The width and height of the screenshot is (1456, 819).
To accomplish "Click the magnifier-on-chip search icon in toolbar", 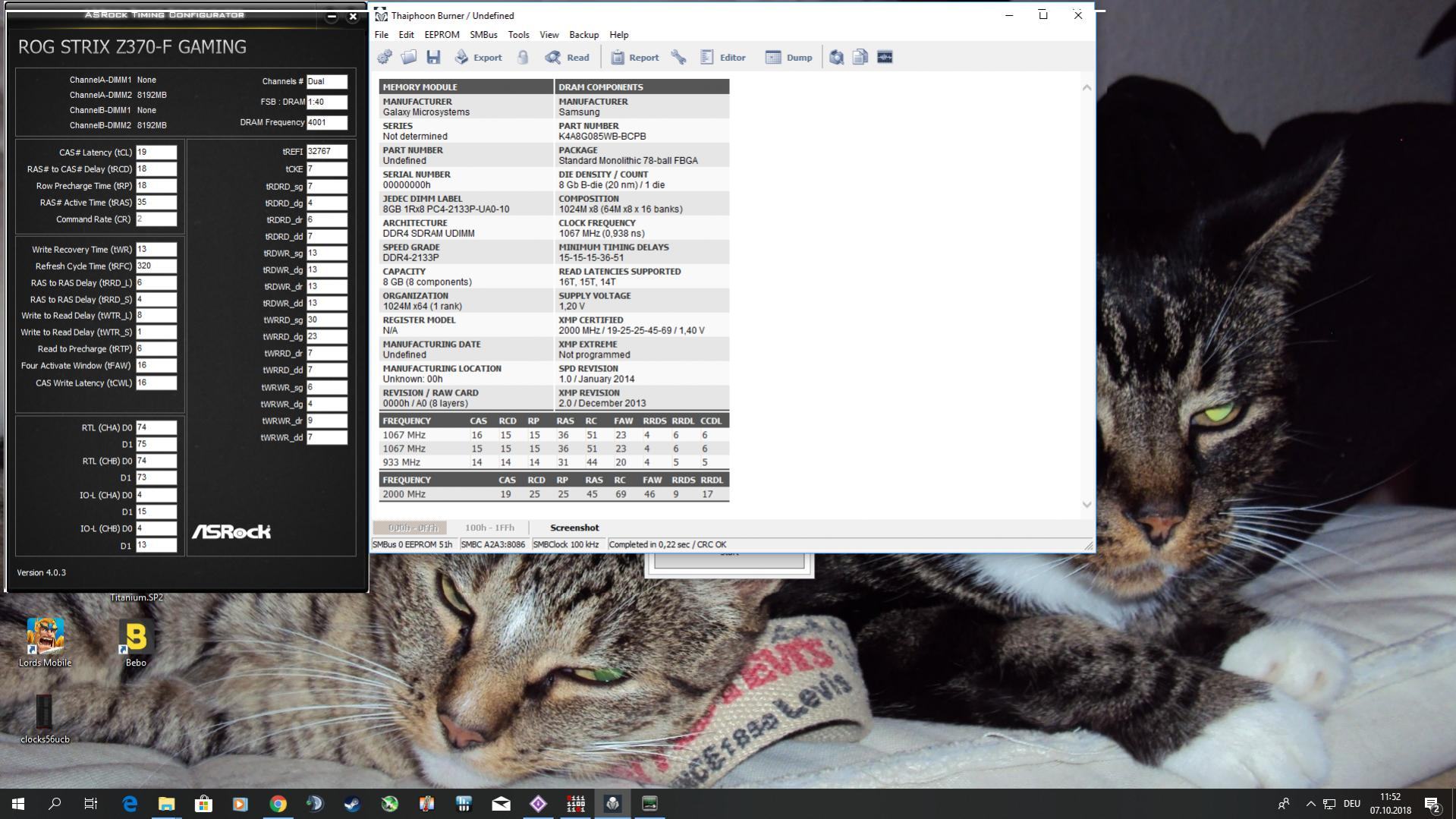I will (836, 57).
